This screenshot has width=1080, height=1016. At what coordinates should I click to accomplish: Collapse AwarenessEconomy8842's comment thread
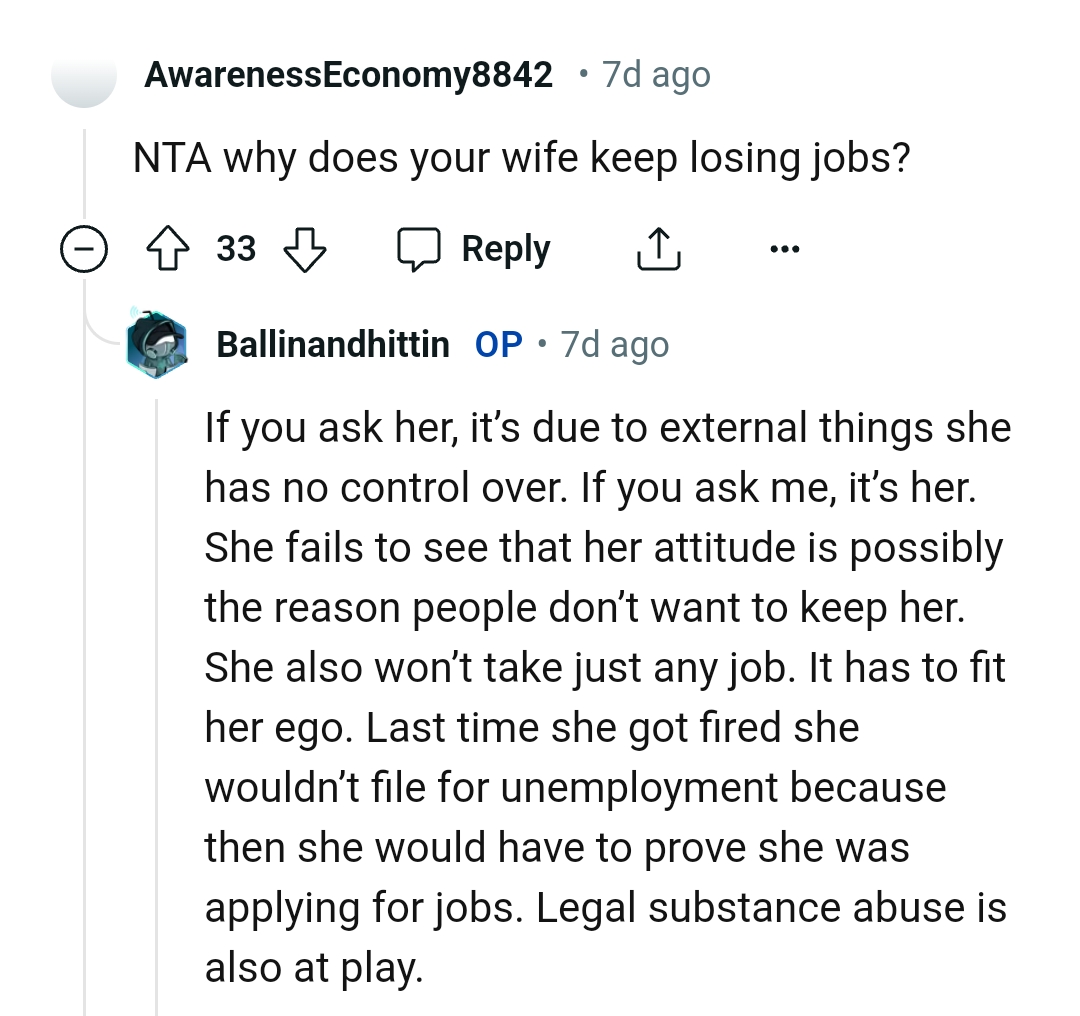tap(84, 250)
